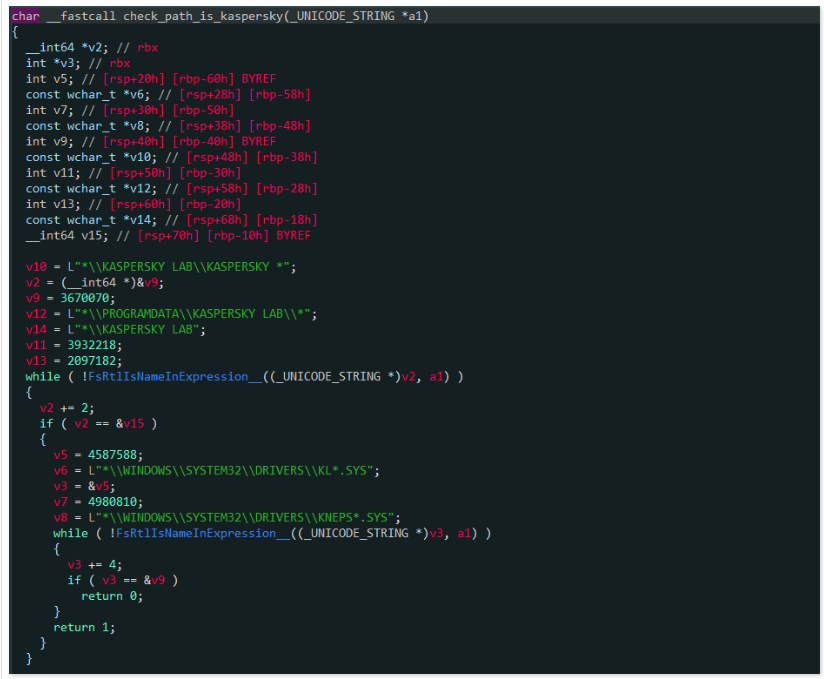Click the numeric value 3670070

pos(87,298)
